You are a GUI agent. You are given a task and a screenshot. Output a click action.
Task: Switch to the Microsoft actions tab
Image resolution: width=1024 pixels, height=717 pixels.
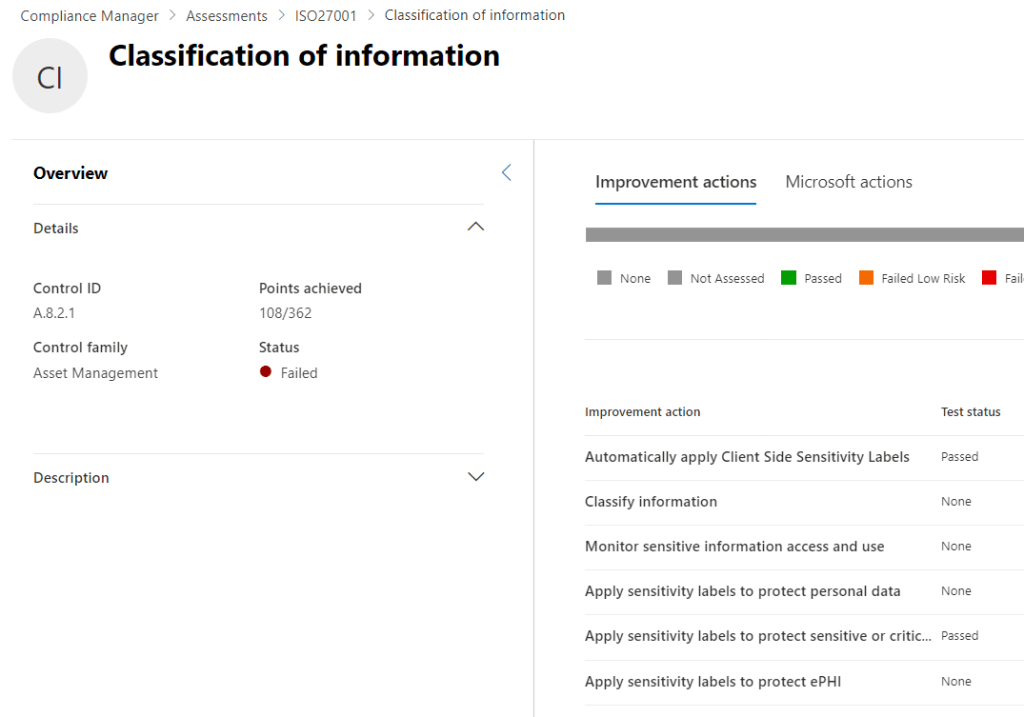(848, 182)
